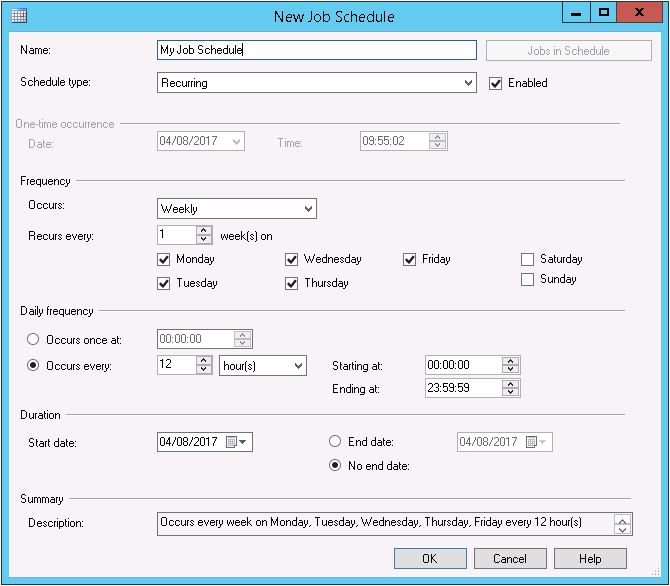Increase the Starting at time
The width and height of the screenshot is (670, 586).
(511, 361)
